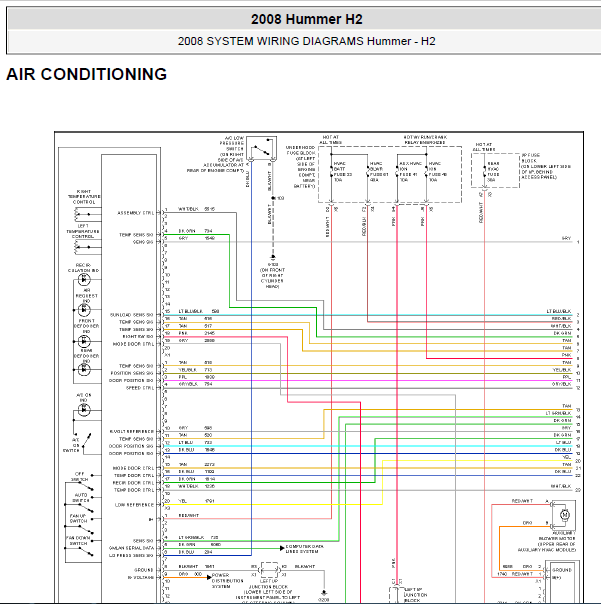The width and height of the screenshot is (601, 604).
Task: Click the 'COMPUTER DATA LINES SYSTEM' reference text
Action: 305,549
